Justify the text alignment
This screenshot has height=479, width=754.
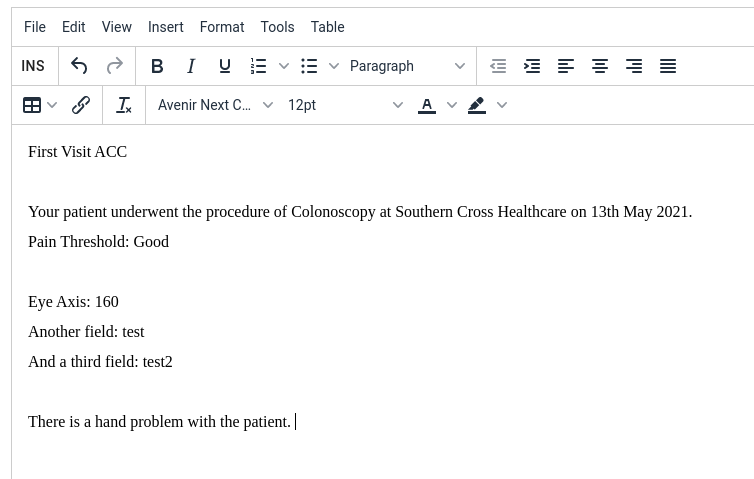pyautogui.click(x=668, y=66)
